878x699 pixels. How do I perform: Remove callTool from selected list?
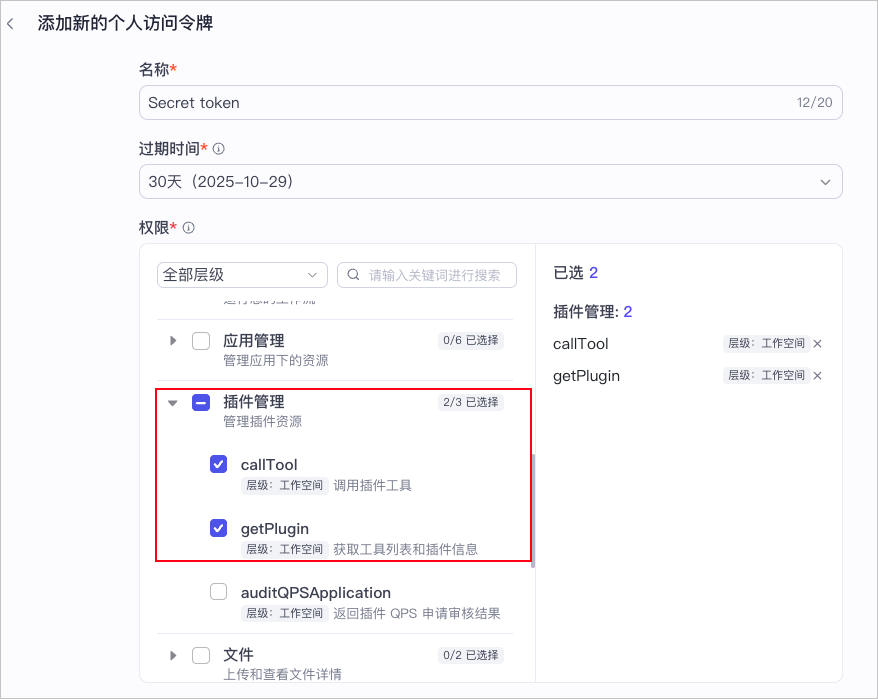818,343
